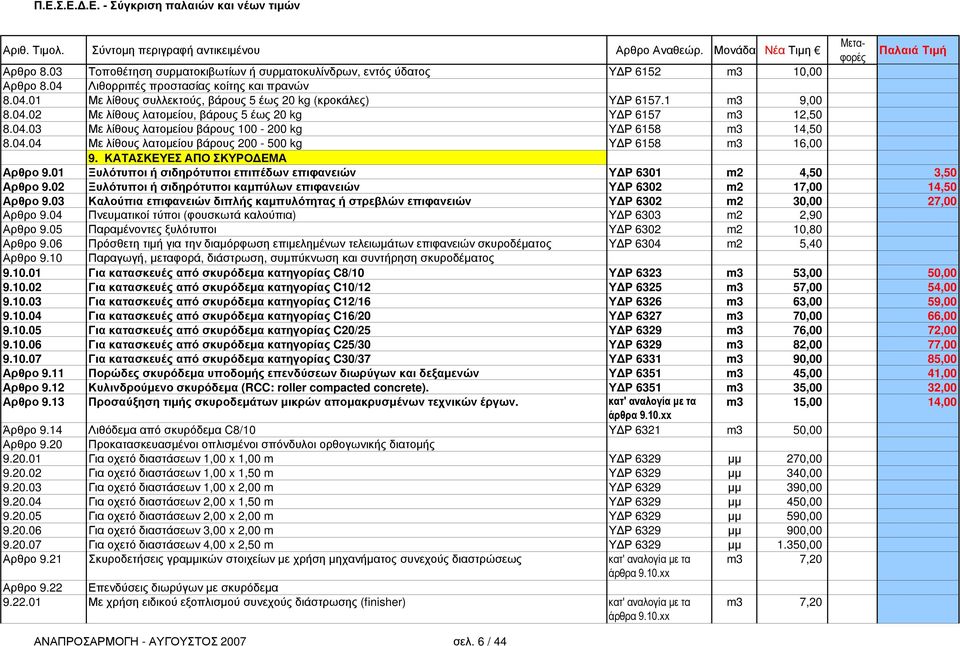Click old price '72,00' for 9.10.05

(942, 330)
